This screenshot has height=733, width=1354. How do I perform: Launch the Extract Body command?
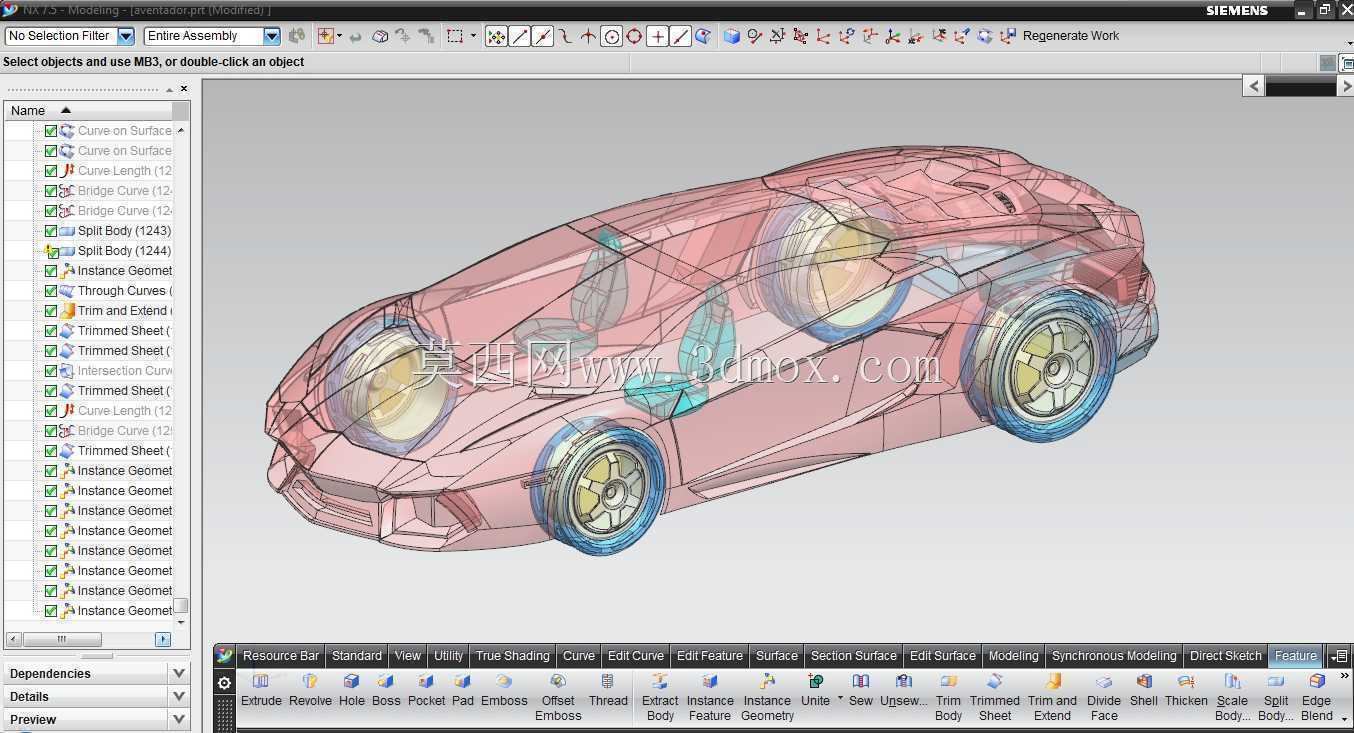(x=660, y=697)
